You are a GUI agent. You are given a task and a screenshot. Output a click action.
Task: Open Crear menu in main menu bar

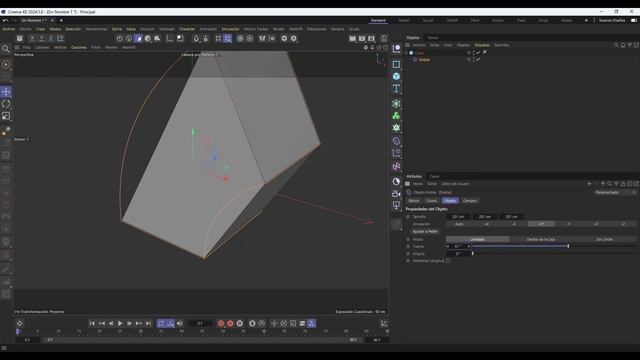click(40, 29)
